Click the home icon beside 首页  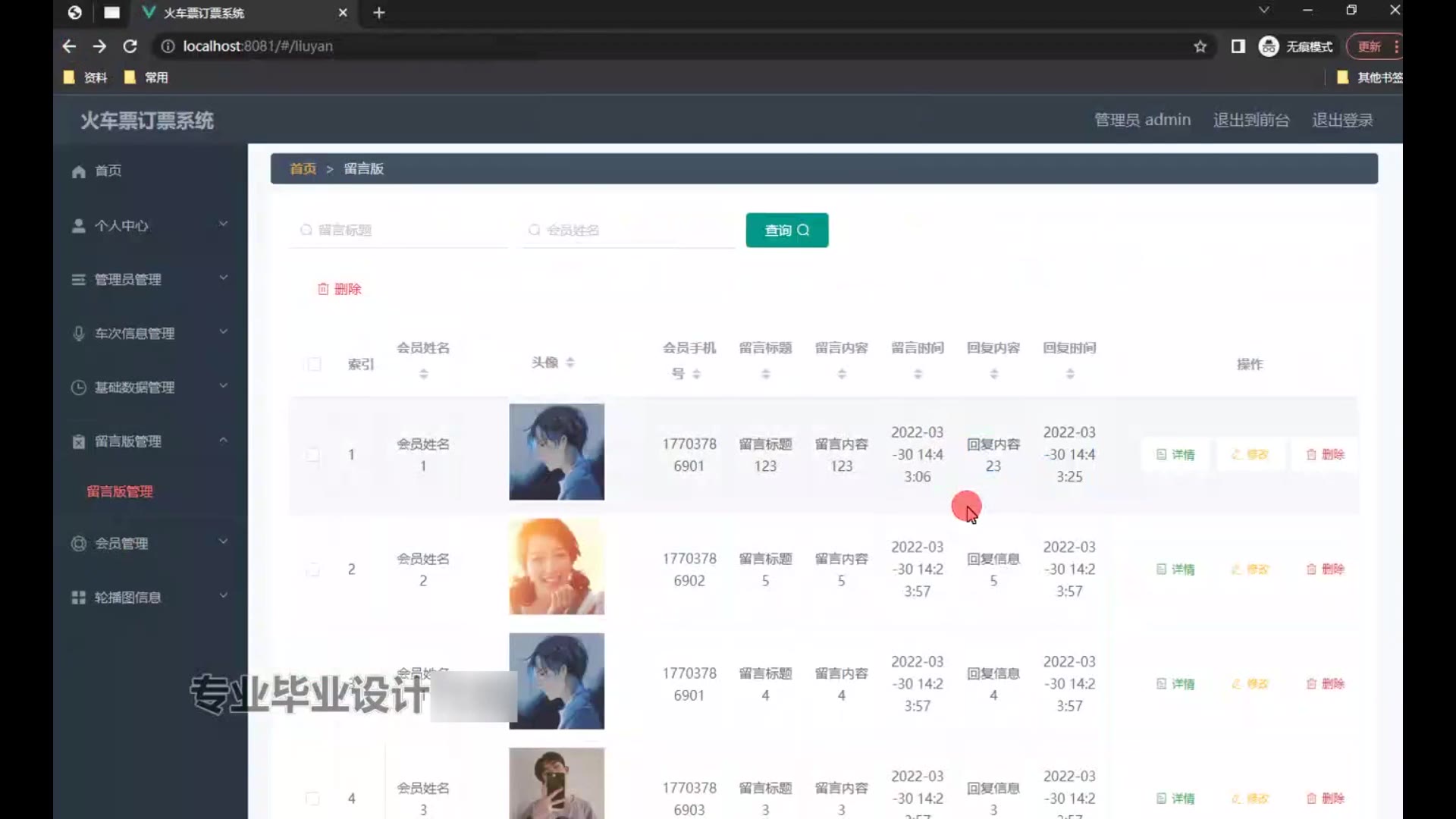[78, 171]
